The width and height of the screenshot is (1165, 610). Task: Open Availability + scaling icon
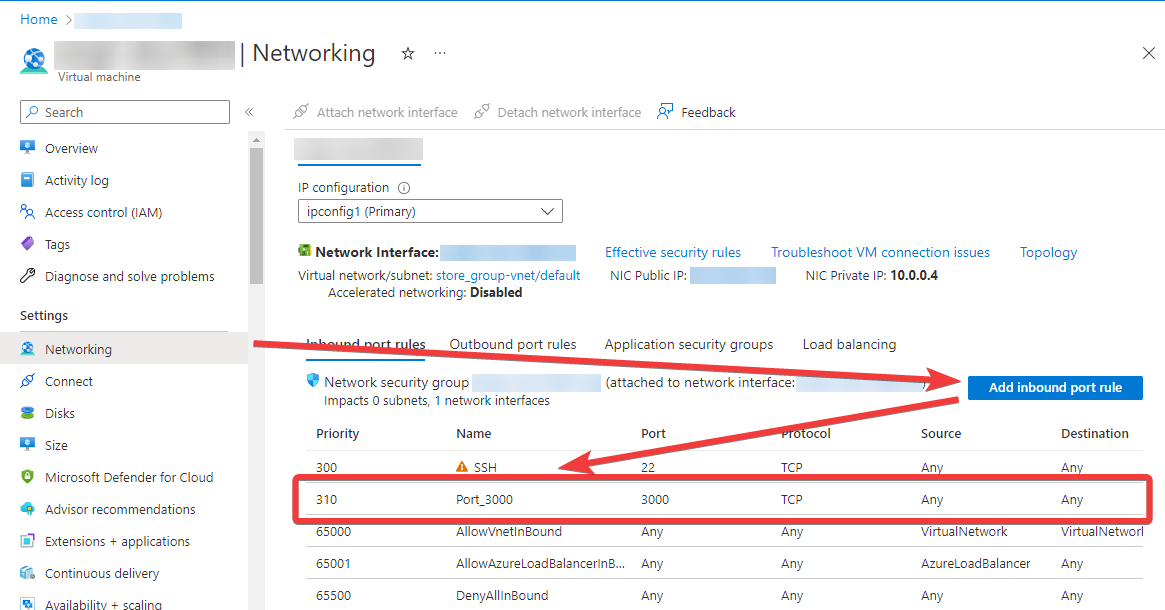click(x=27, y=603)
